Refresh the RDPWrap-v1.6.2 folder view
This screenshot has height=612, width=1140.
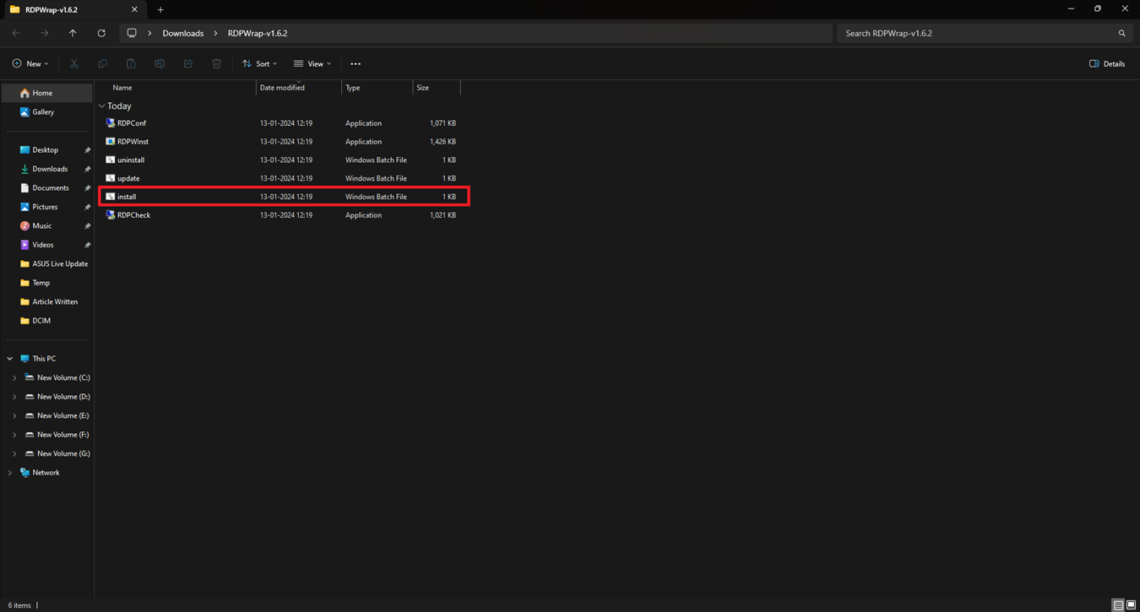[101, 32]
